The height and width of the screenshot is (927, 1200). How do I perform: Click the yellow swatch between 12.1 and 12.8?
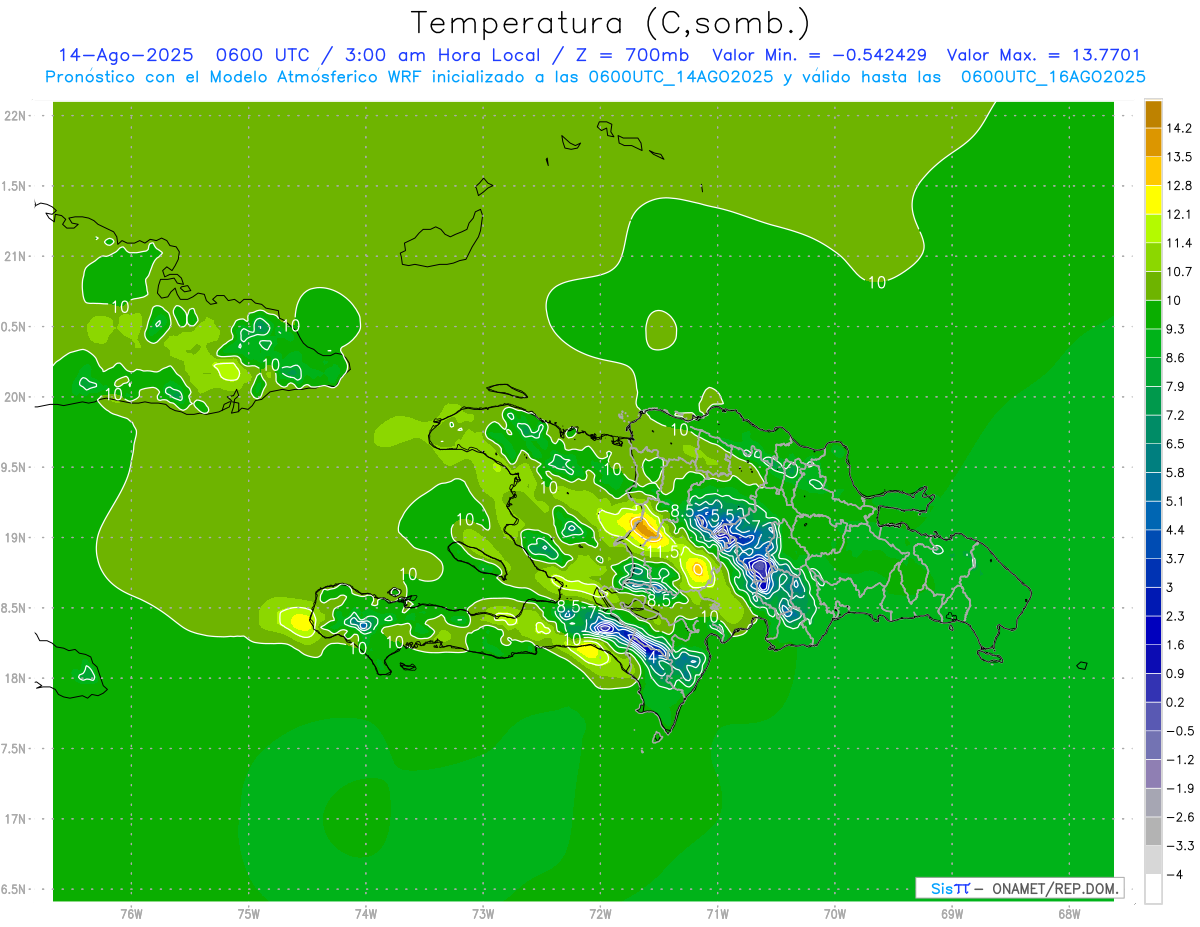click(1153, 199)
